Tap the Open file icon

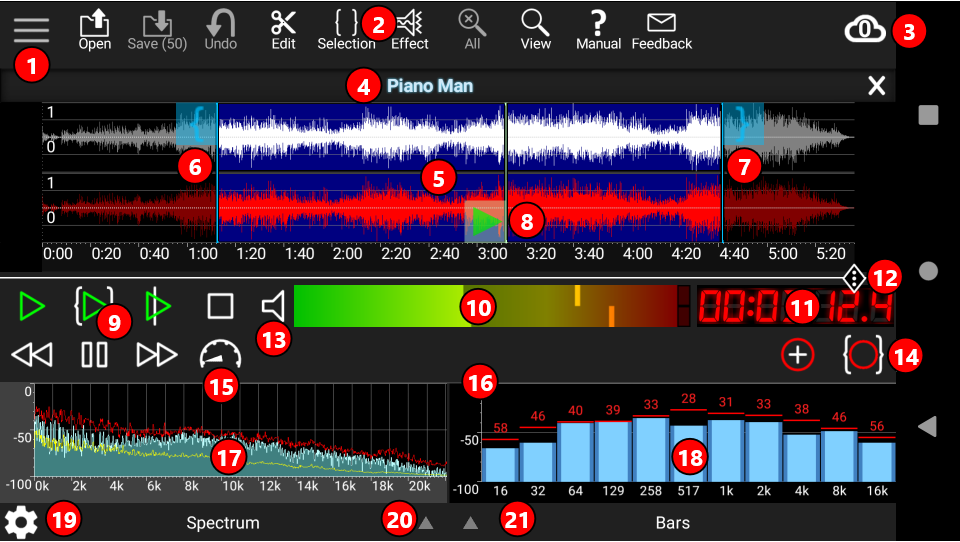tap(95, 29)
